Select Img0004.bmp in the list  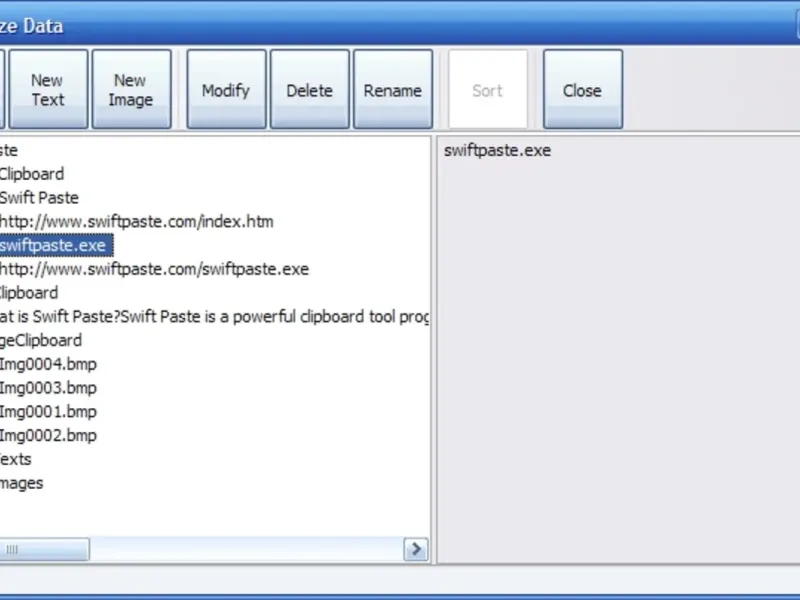[48, 364]
